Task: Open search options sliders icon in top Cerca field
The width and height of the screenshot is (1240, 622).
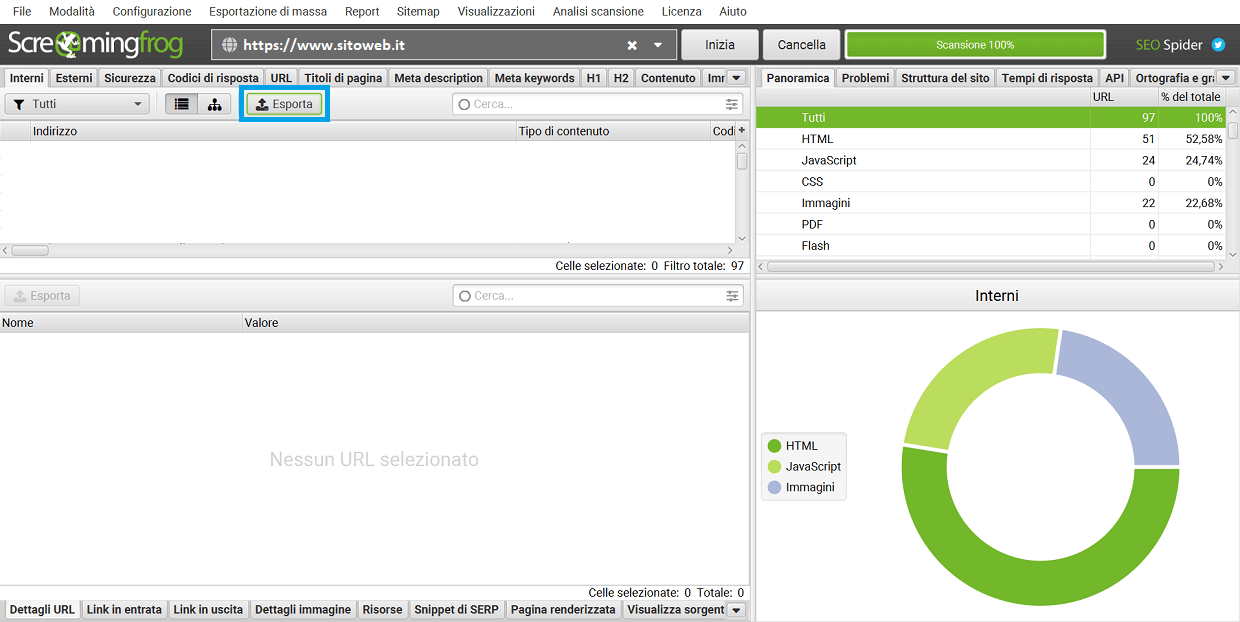Action: (x=732, y=103)
